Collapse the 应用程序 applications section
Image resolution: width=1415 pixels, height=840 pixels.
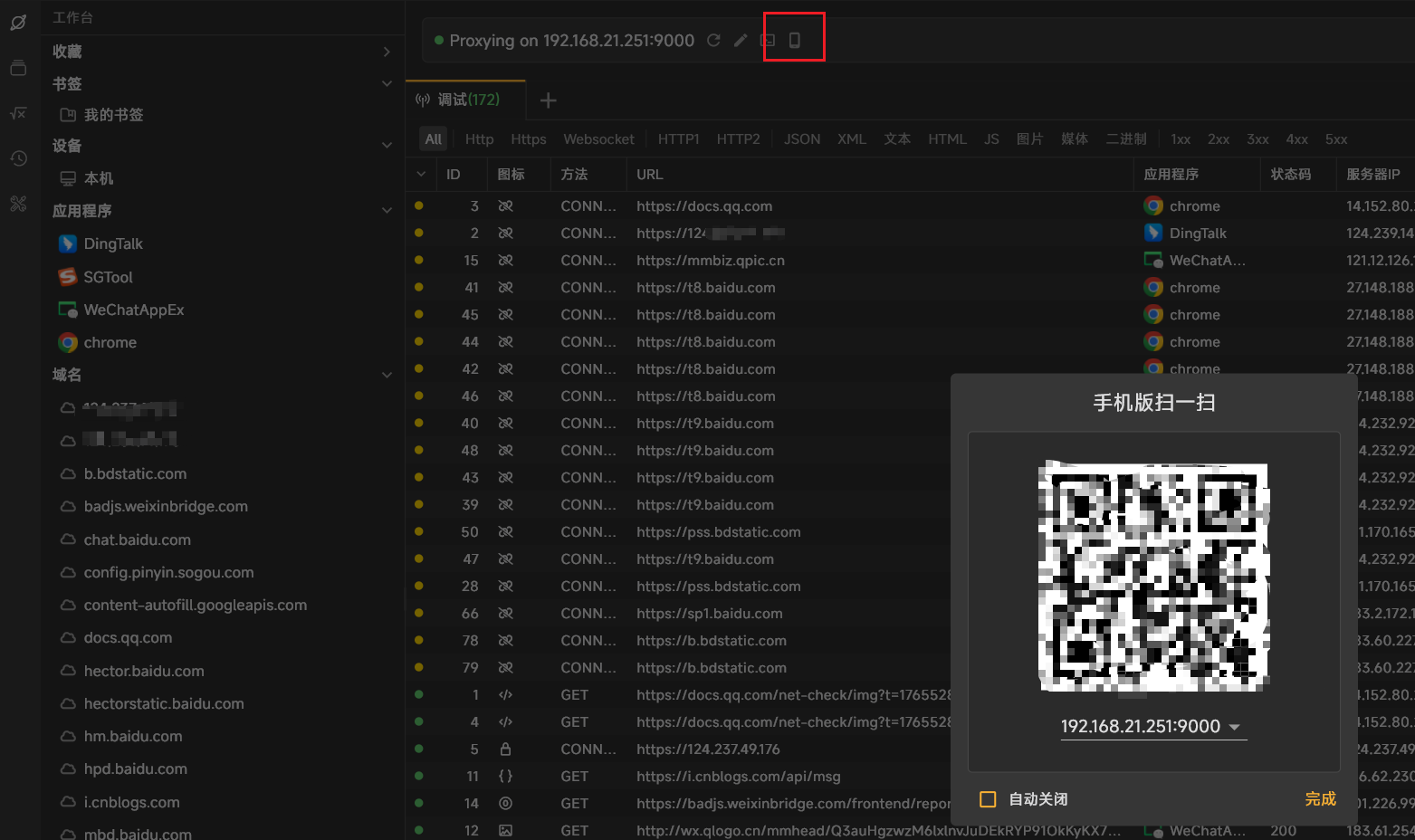387,210
